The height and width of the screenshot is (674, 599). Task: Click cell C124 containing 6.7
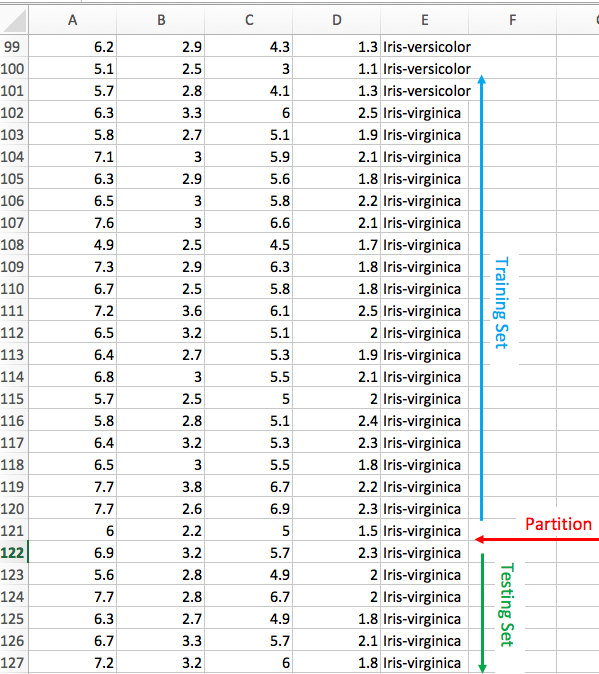tap(249, 597)
